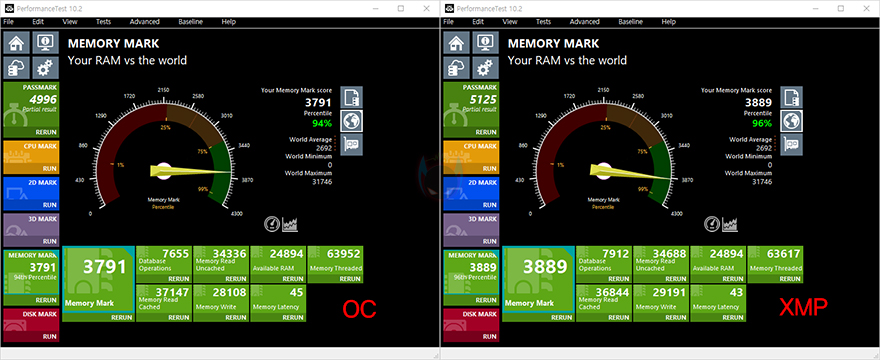Rerun Memory Threaded 63617 test
Viewport: 880px width, 360px height.
[790, 279]
